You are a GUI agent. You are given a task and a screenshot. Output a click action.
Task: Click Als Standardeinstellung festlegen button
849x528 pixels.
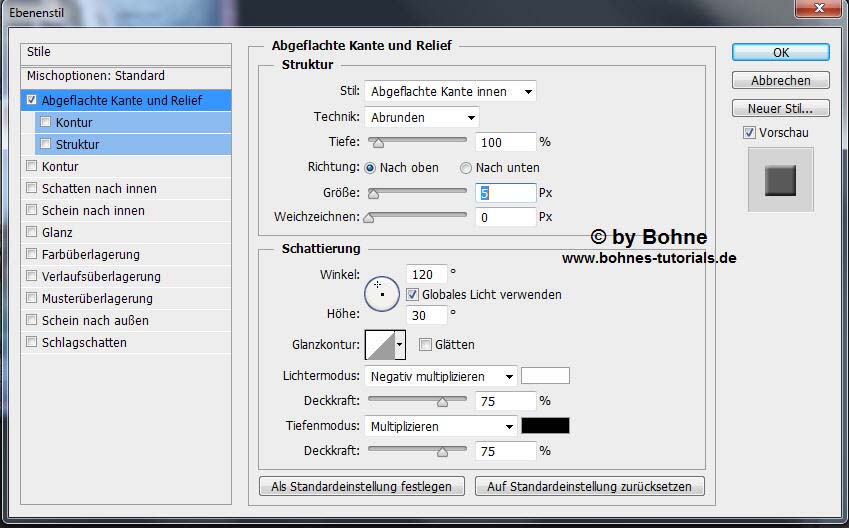pos(362,487)
